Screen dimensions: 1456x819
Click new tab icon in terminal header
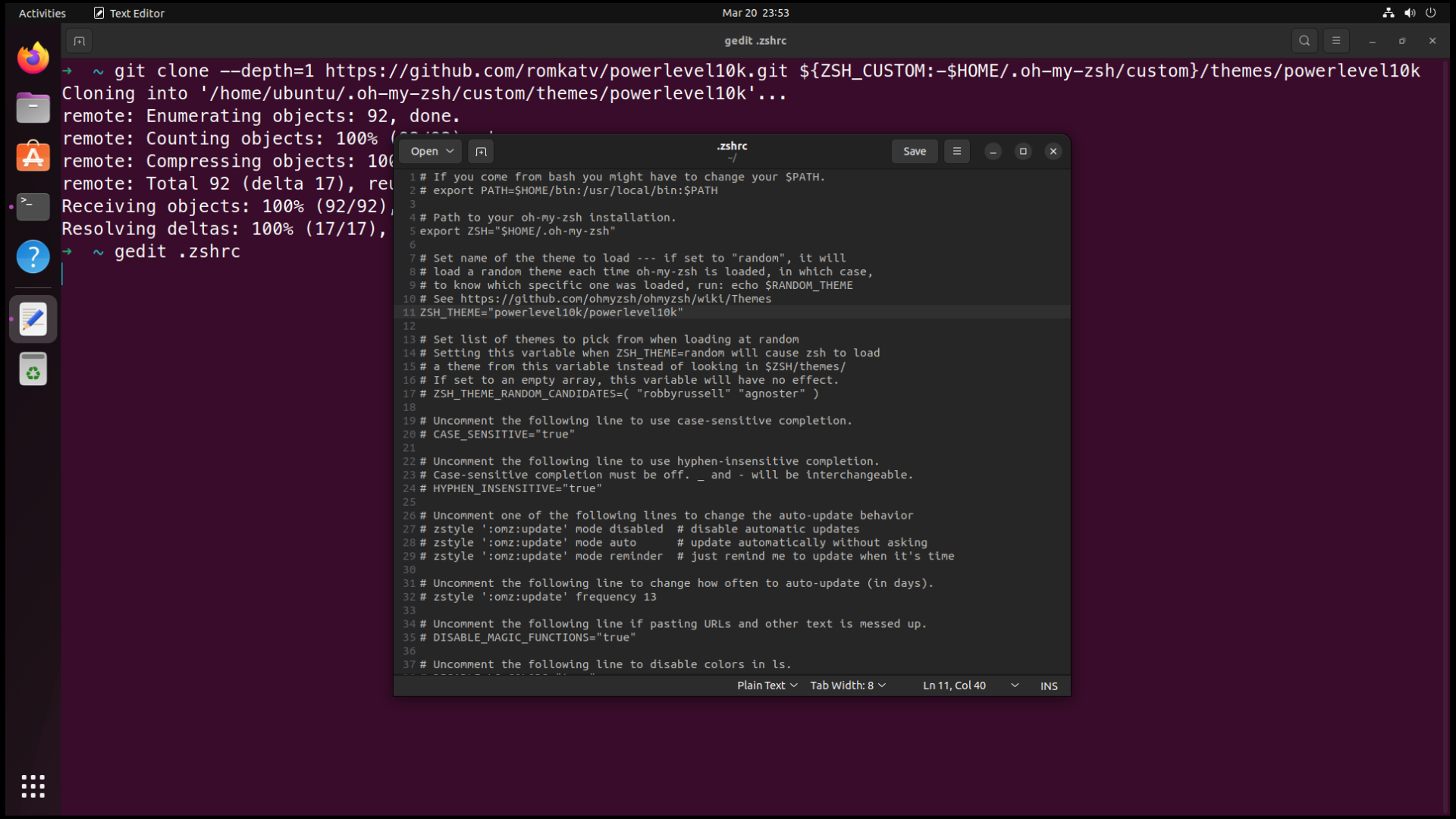79,41
